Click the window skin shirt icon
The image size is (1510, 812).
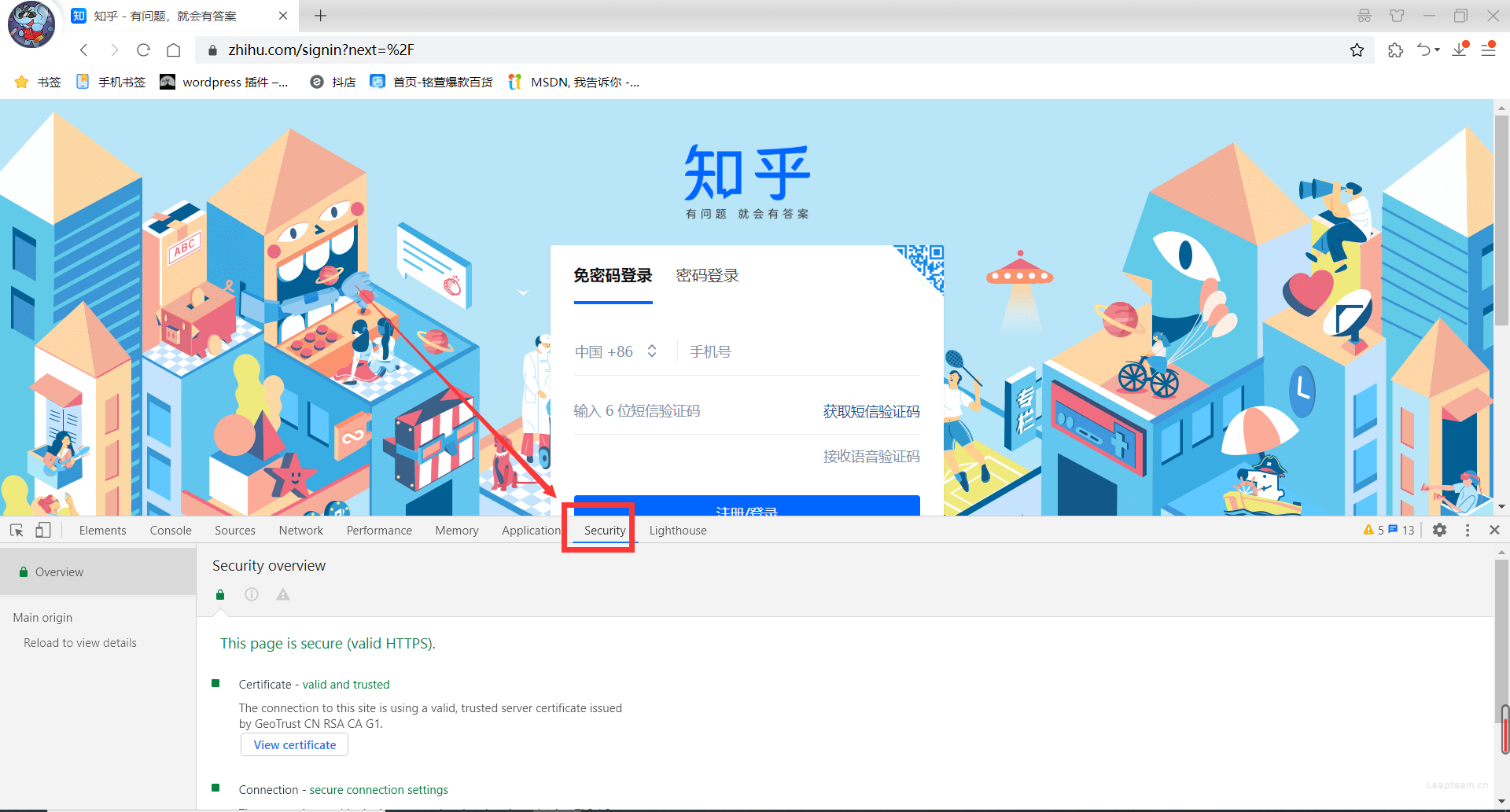[x=1397, y=16]
